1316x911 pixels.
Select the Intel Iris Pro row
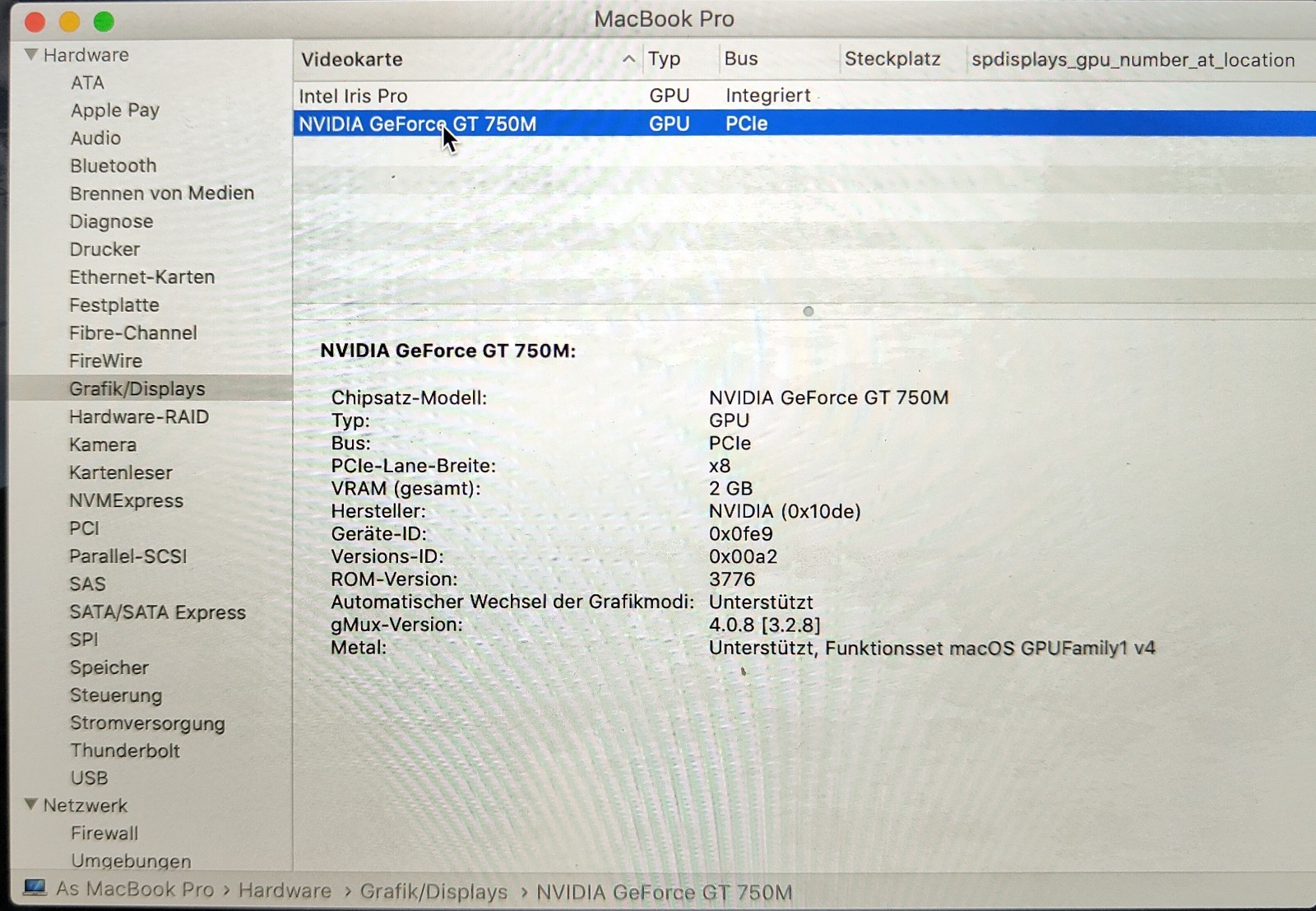point(804,95)
